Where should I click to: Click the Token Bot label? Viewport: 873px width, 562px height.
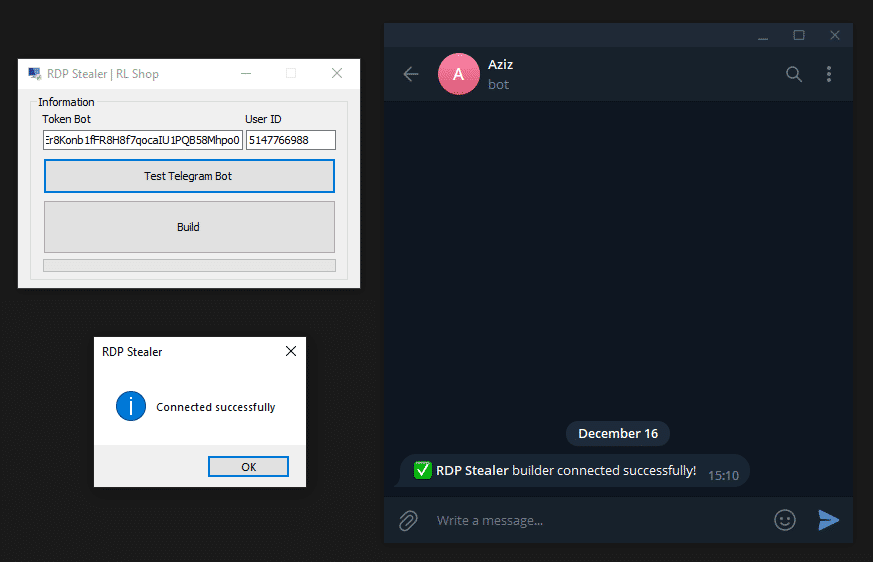pyautogui.click(x=66, y=119)
